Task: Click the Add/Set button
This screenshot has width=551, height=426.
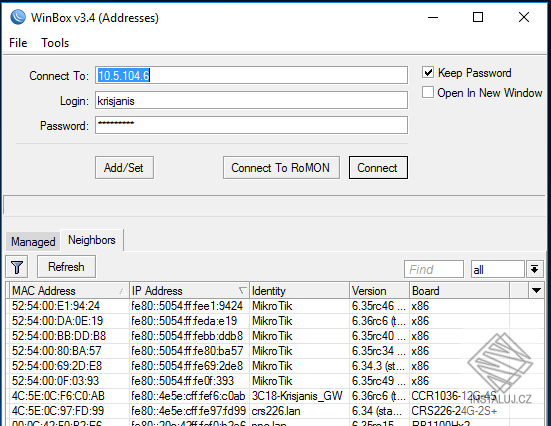Action: click(x=124, y=168)
